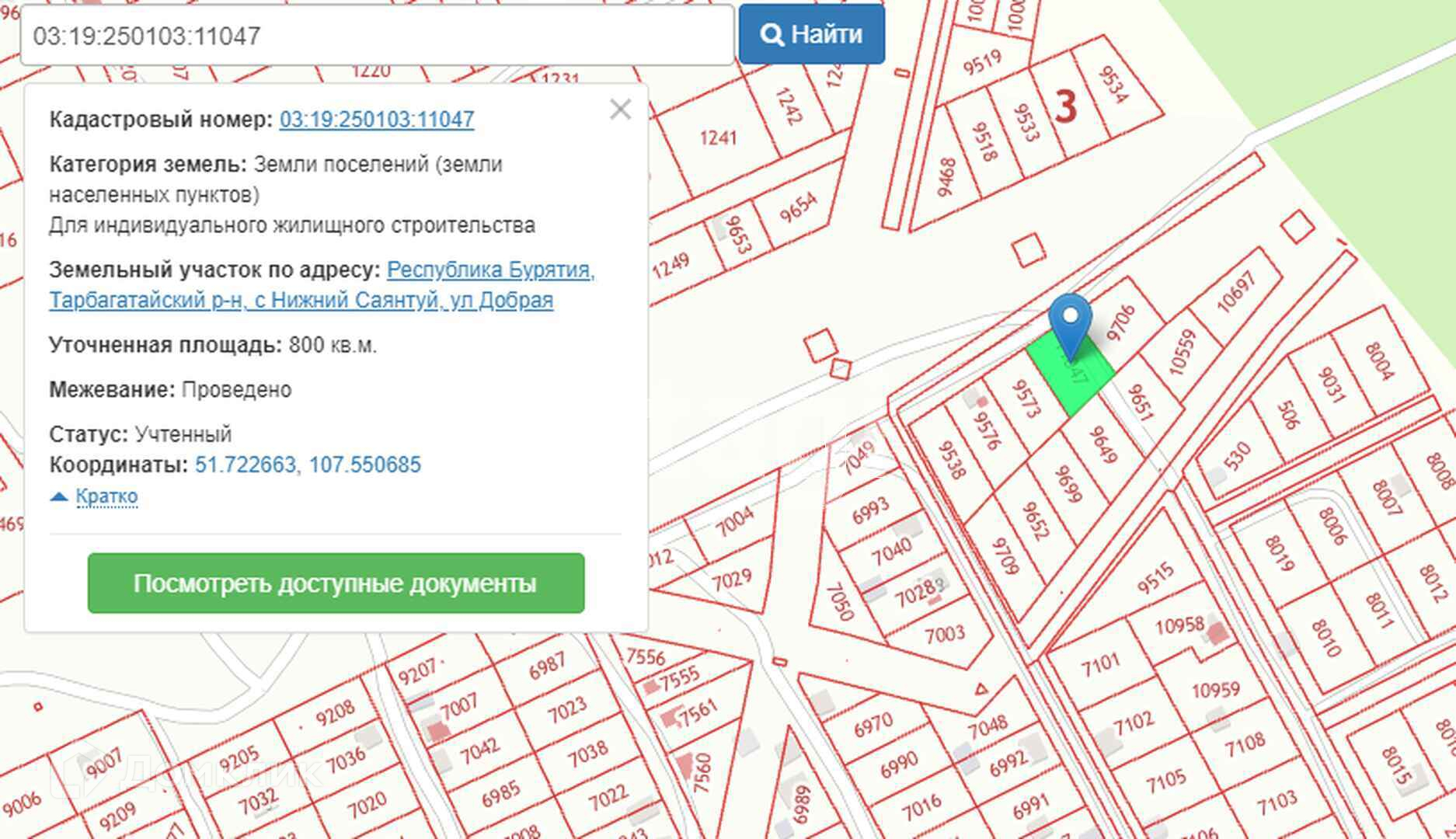Screen dimensions: 1456x839
Task: Select parcel 8010 on the map
Action: [1325, 639]
